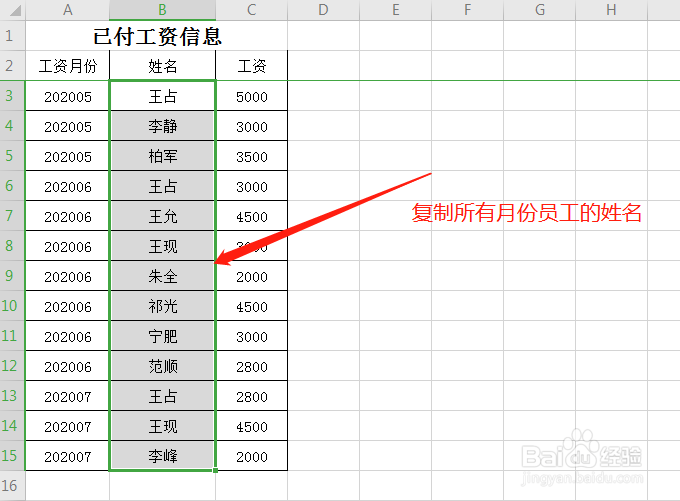Image resolution: width=680 pixels, height=501 pixels.
Task: Select row 9 header
Action: [x=12, y=275]
